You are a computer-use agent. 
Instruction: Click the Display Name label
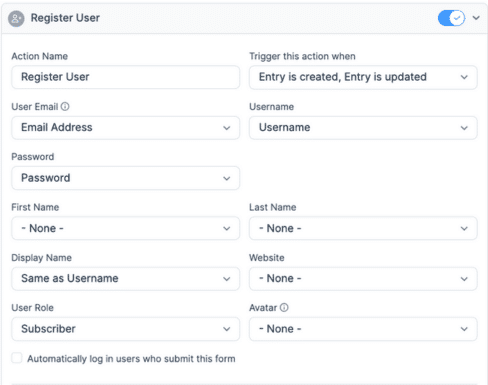tap(42, 258)
